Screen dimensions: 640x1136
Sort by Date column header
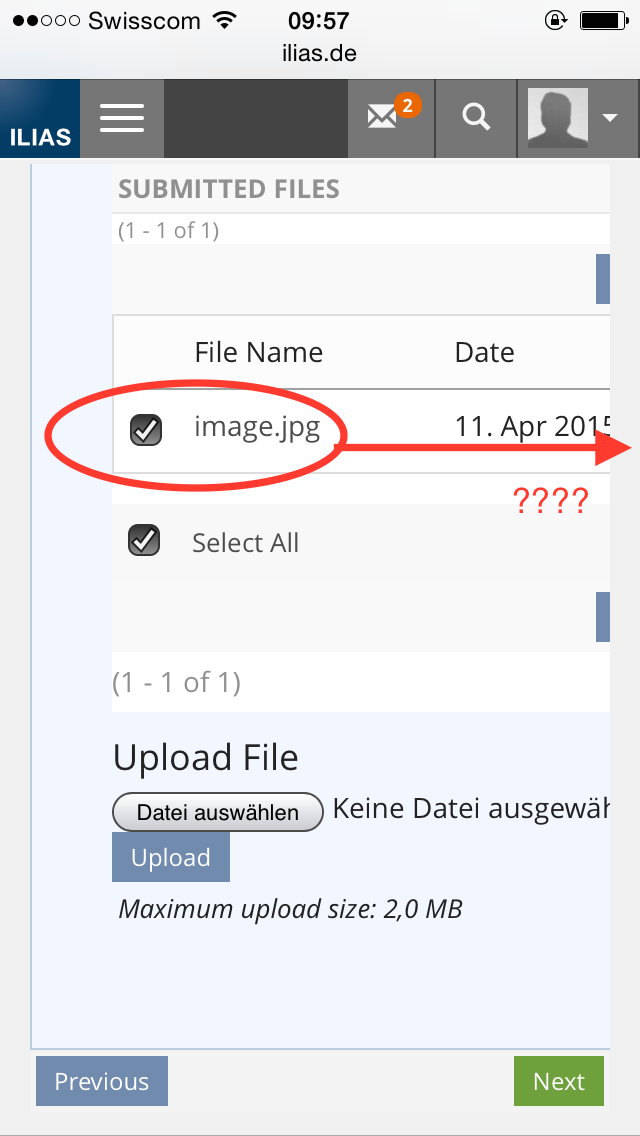pyautogui.click(x=484, y=352)
